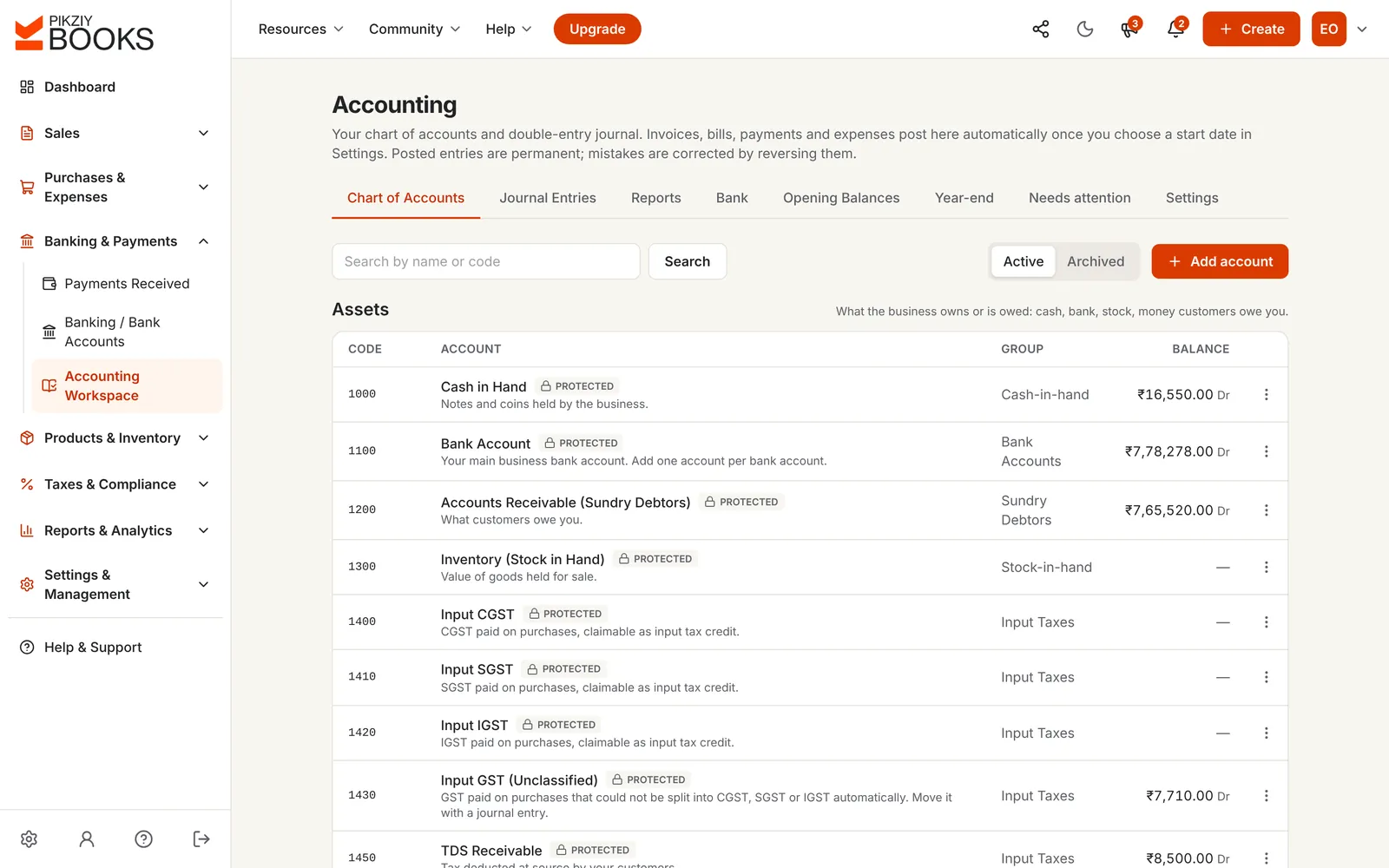
Task: Click the Pikziy Books logo
Action: (84, 32)
